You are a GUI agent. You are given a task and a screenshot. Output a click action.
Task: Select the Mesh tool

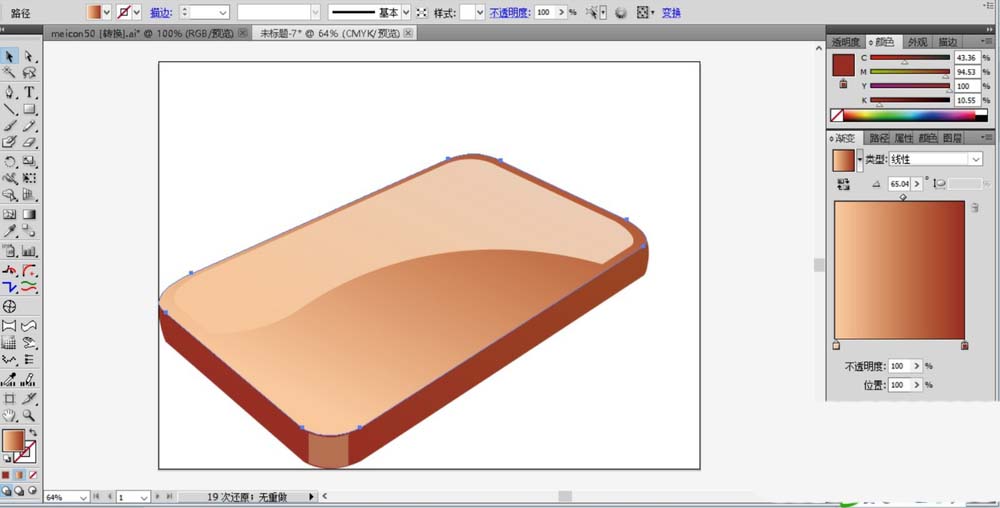pyautogui.click(x=10, y=215)
